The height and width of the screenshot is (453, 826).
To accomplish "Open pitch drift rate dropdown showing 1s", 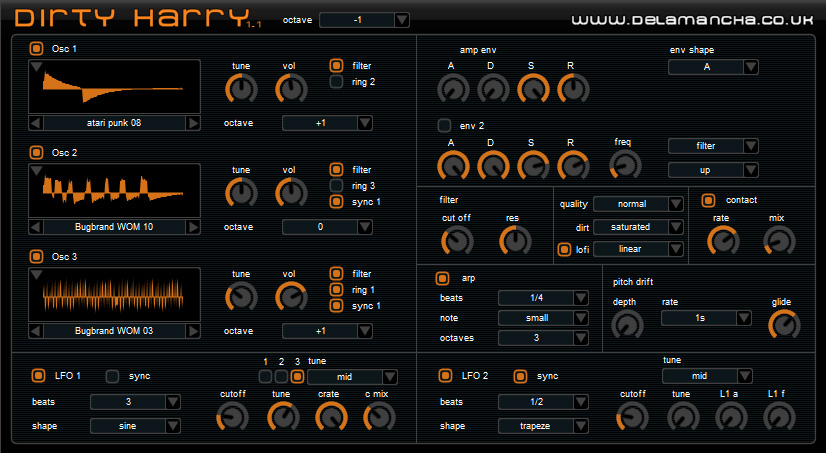I will [x=706, y=318].
